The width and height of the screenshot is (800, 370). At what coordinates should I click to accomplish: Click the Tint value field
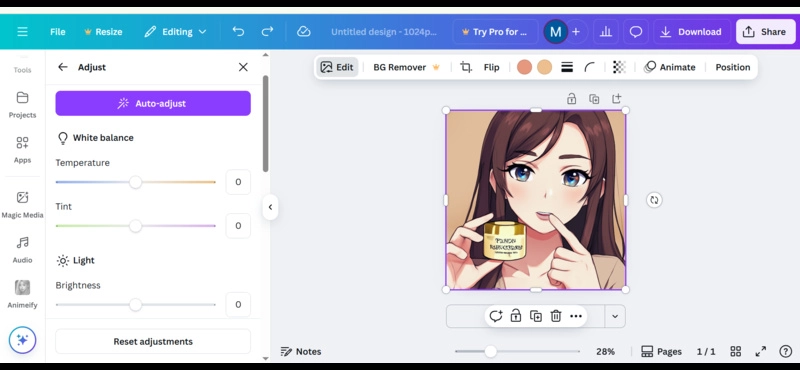[x=238, y=226]
